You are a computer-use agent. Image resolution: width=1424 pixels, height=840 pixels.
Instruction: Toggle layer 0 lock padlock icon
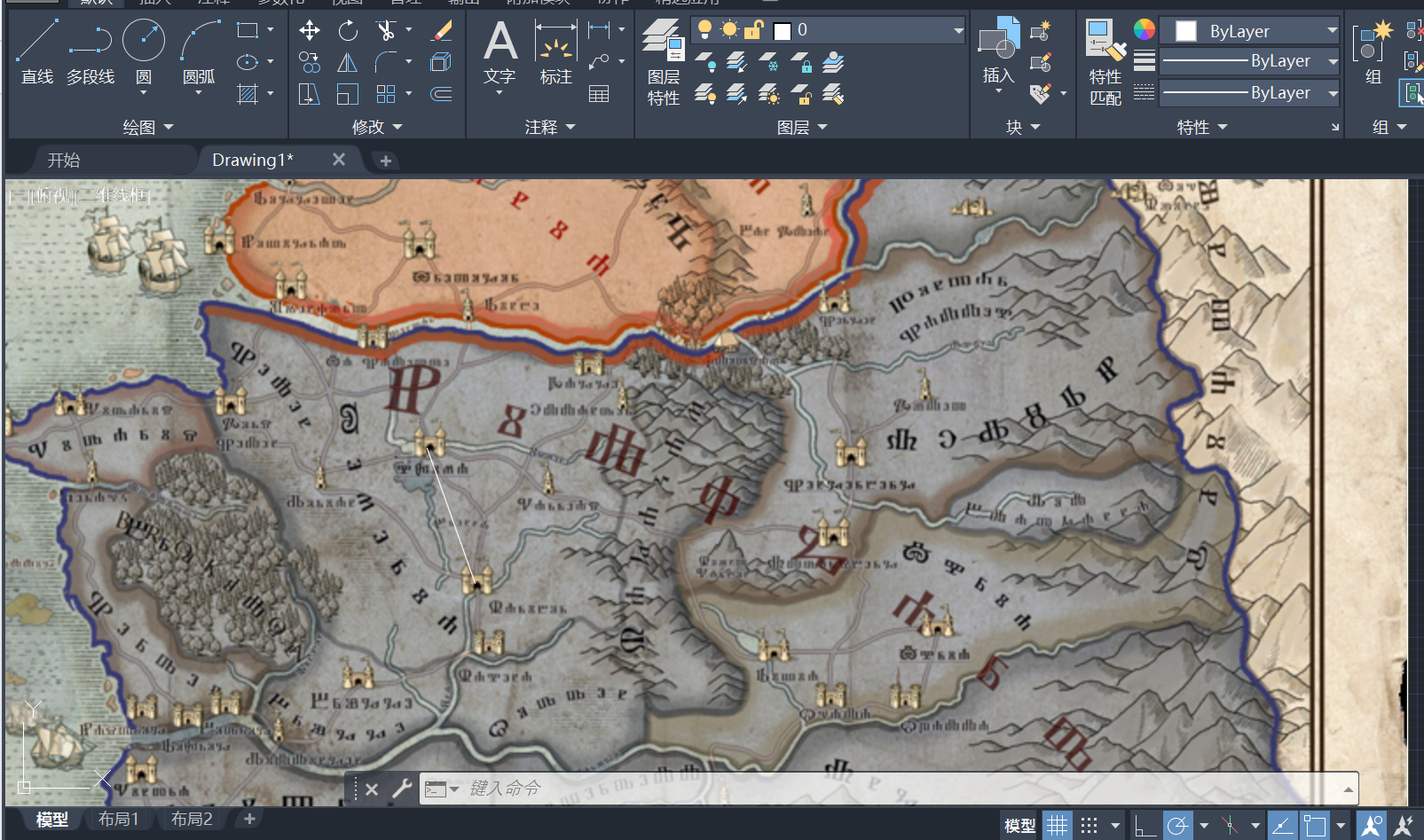(x=754, y=30)
